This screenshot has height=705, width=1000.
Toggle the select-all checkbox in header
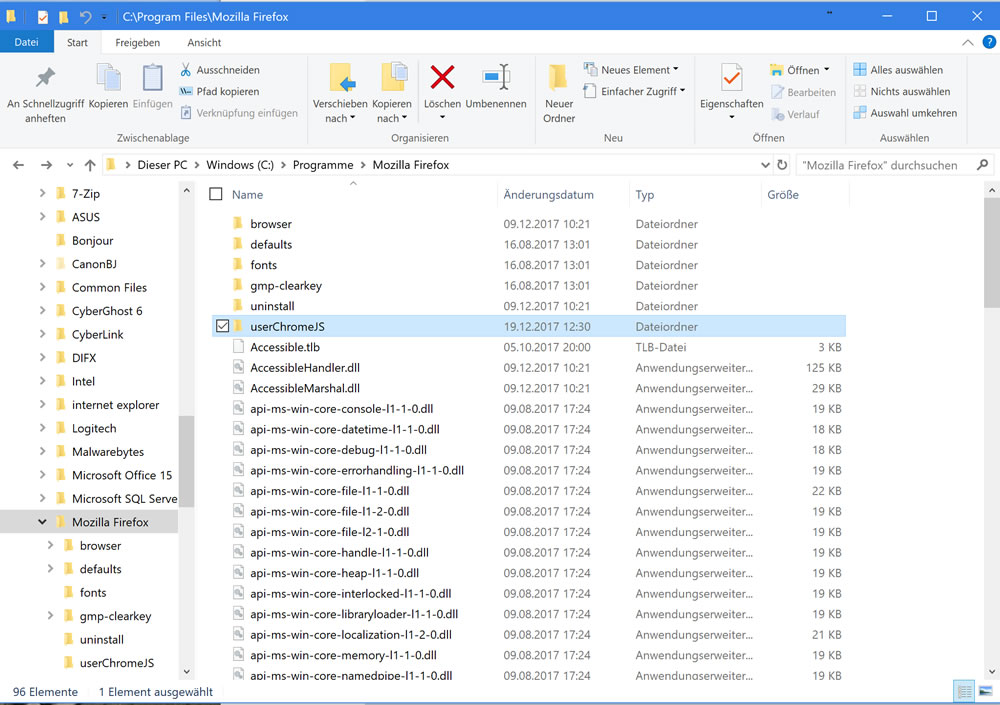tap(216, 195)
